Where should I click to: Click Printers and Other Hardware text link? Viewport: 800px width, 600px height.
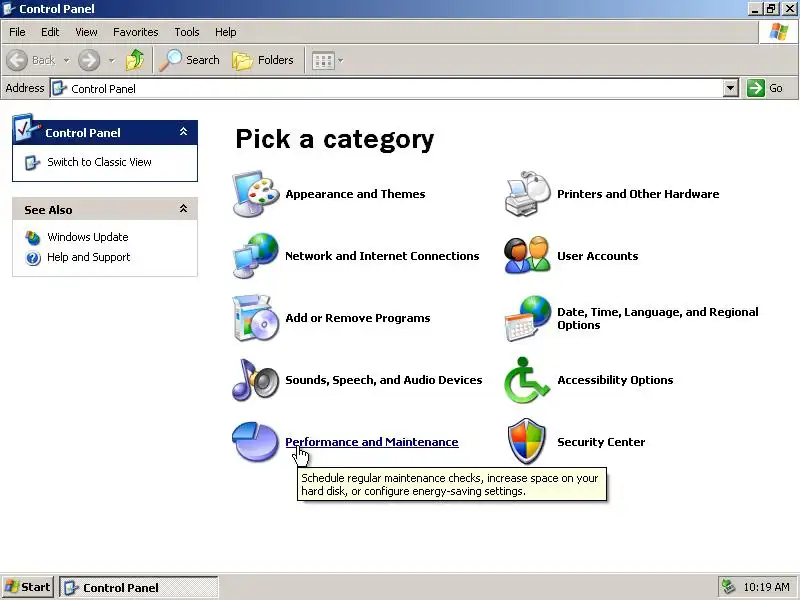638,194
